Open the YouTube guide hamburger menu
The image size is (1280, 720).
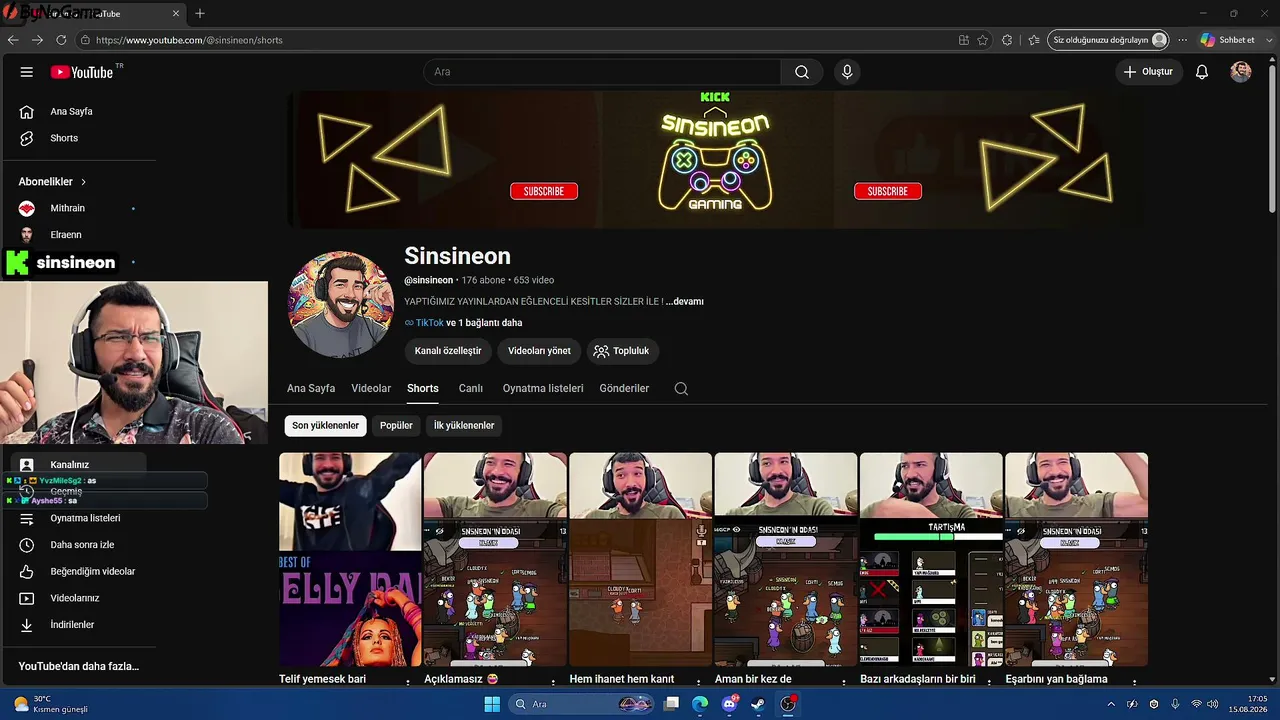tap(27, 72)
